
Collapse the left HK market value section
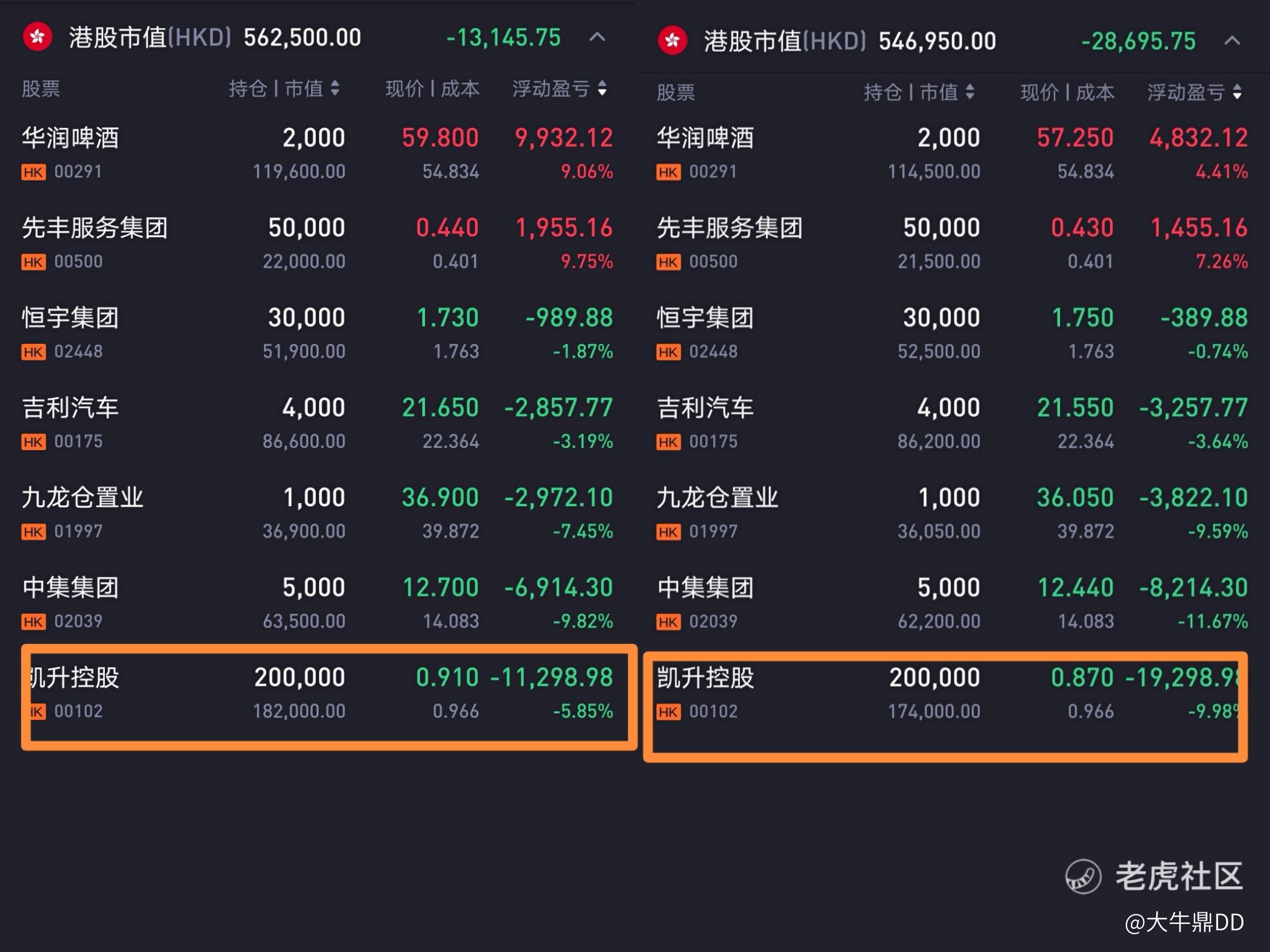597,38
